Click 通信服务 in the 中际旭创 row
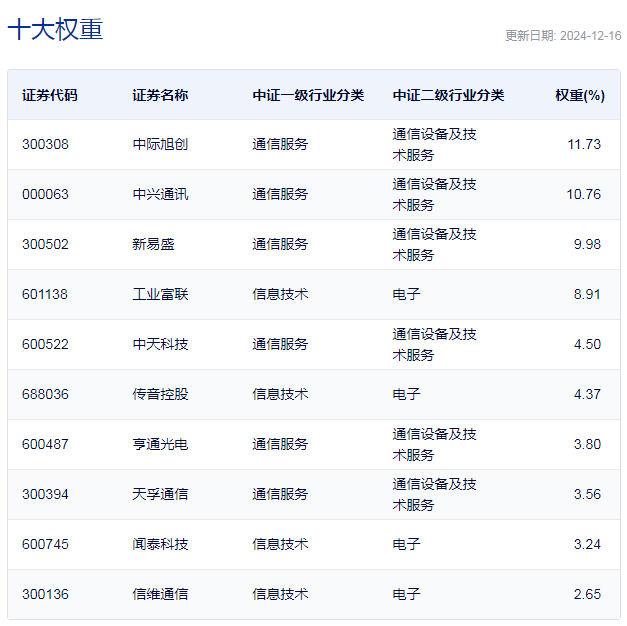 (x=280, y=144)
